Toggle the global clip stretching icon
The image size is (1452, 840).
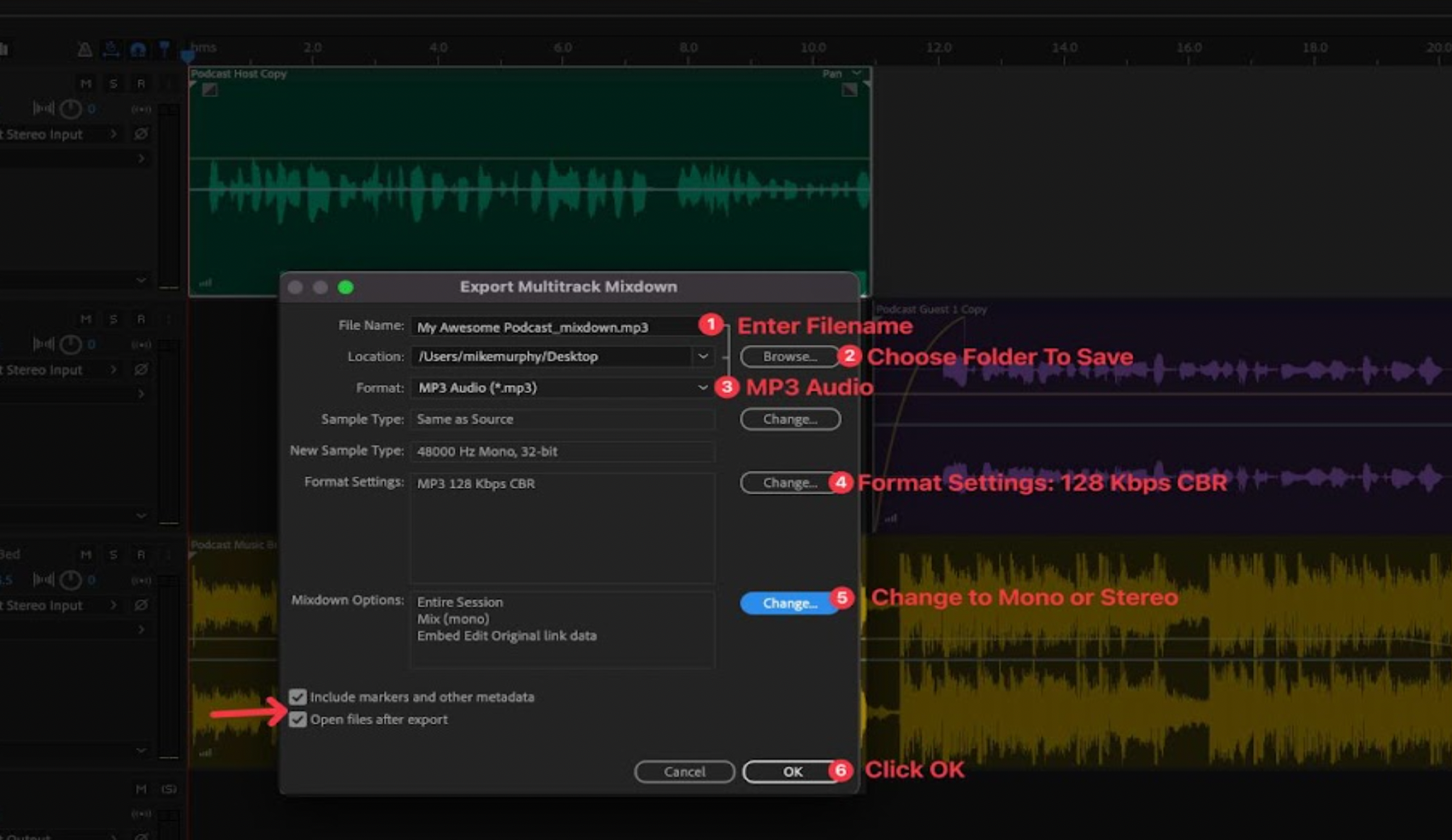[111, 49]
